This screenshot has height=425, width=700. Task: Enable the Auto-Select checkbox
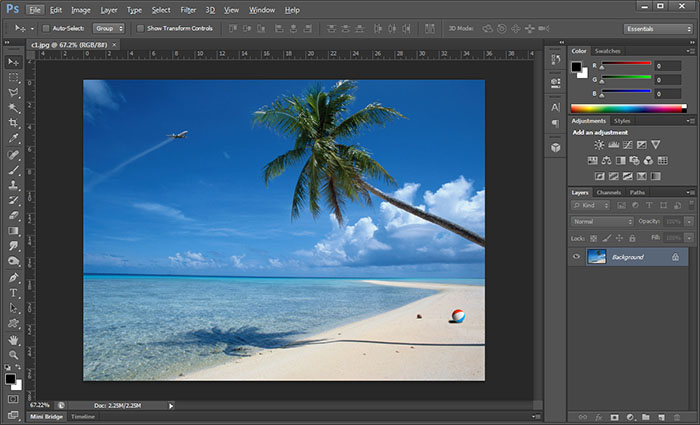click(x=47, y=29)
